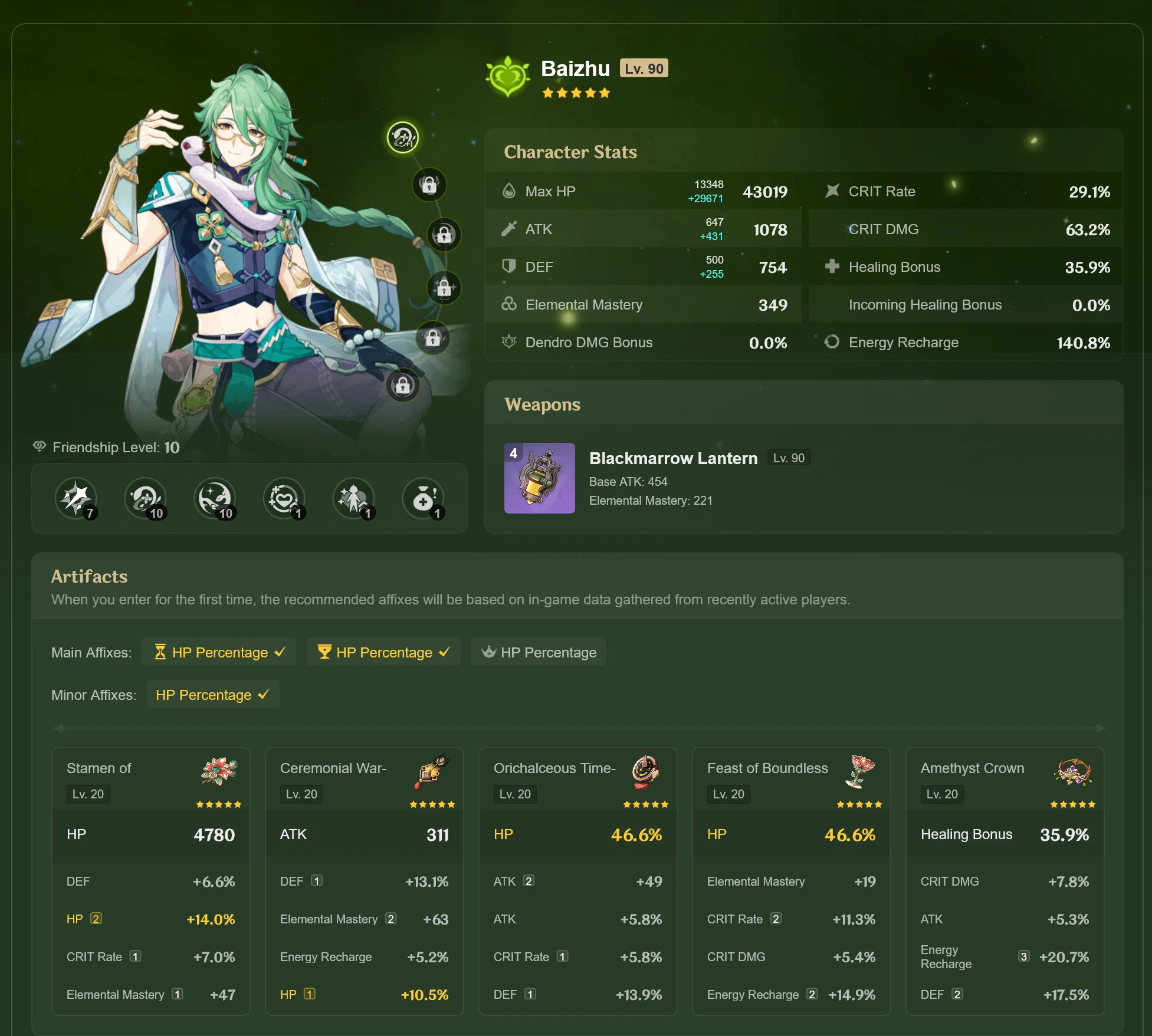Click the bottom locked constellation icon
Image resolution: width=1152 pixels, height=1036 pixels.
403,386
